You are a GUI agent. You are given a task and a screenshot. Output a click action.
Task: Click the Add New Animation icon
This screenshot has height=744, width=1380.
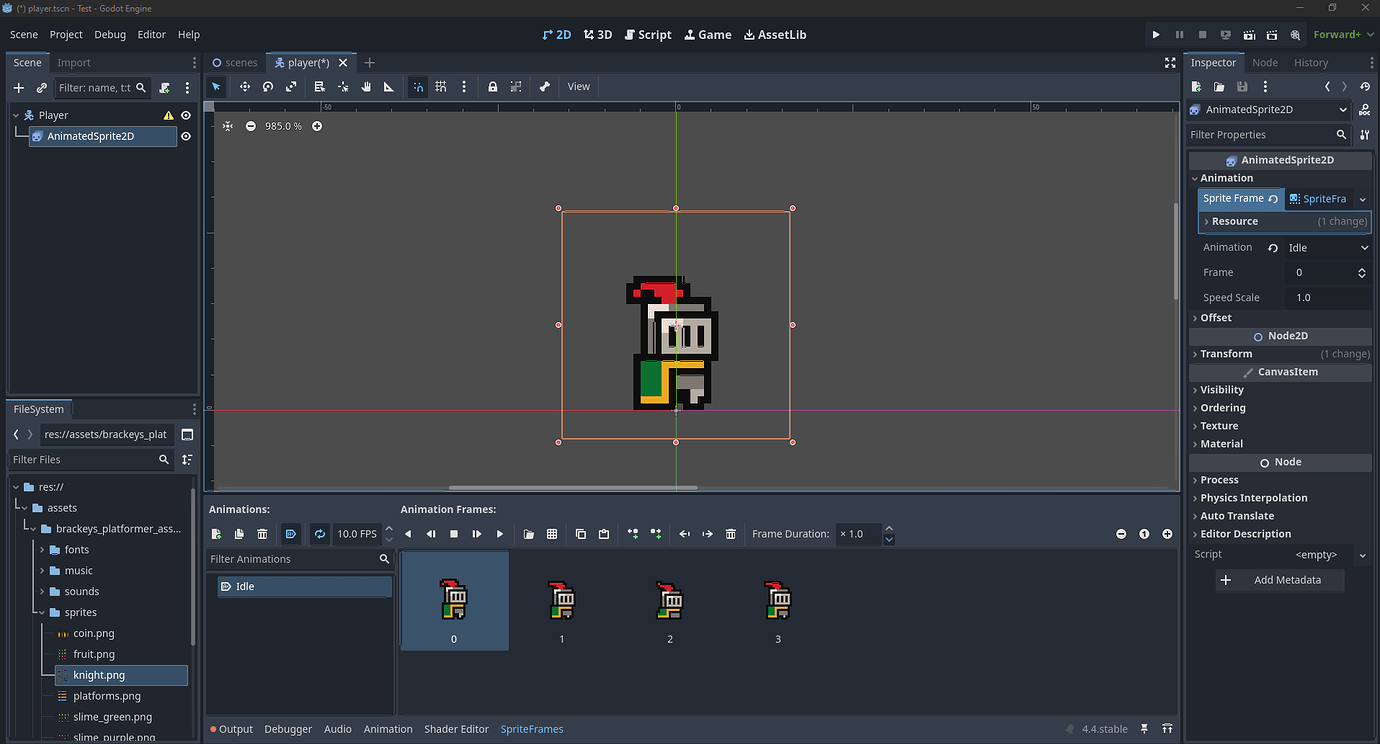tap(216, 534)
